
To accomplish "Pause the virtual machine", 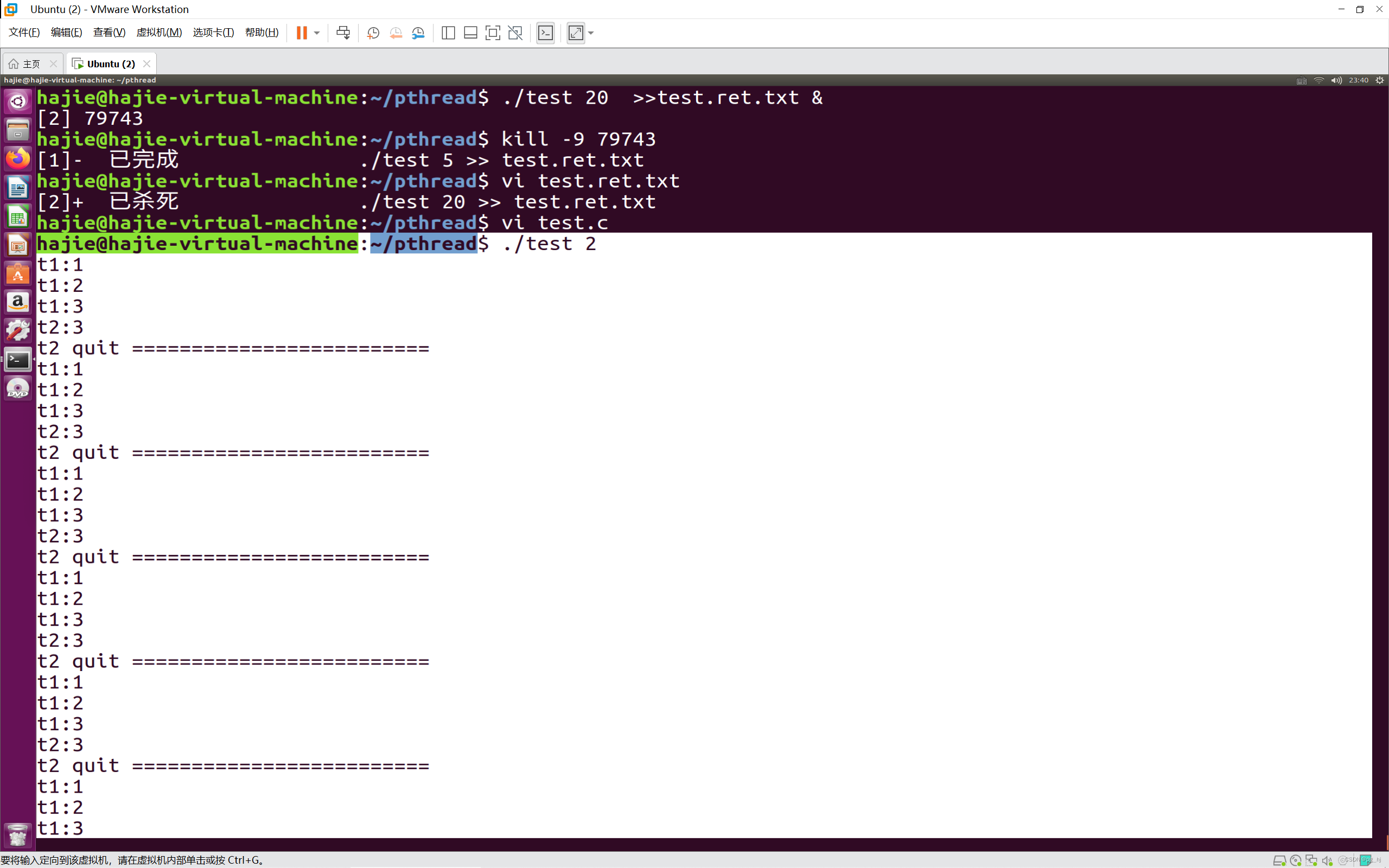I will (x=301, y=33).
